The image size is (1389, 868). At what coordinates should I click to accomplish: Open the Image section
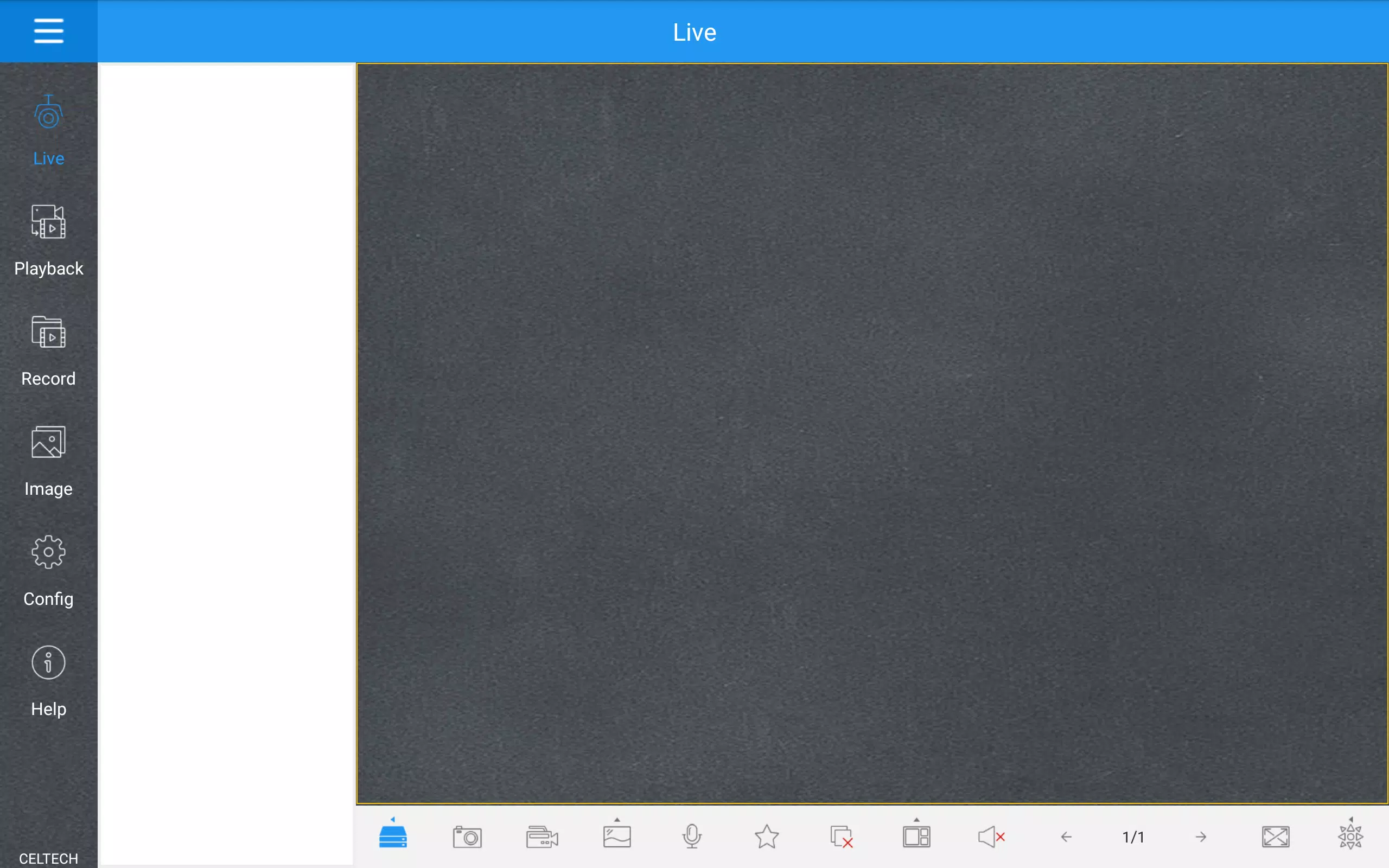tap(48, 461)
